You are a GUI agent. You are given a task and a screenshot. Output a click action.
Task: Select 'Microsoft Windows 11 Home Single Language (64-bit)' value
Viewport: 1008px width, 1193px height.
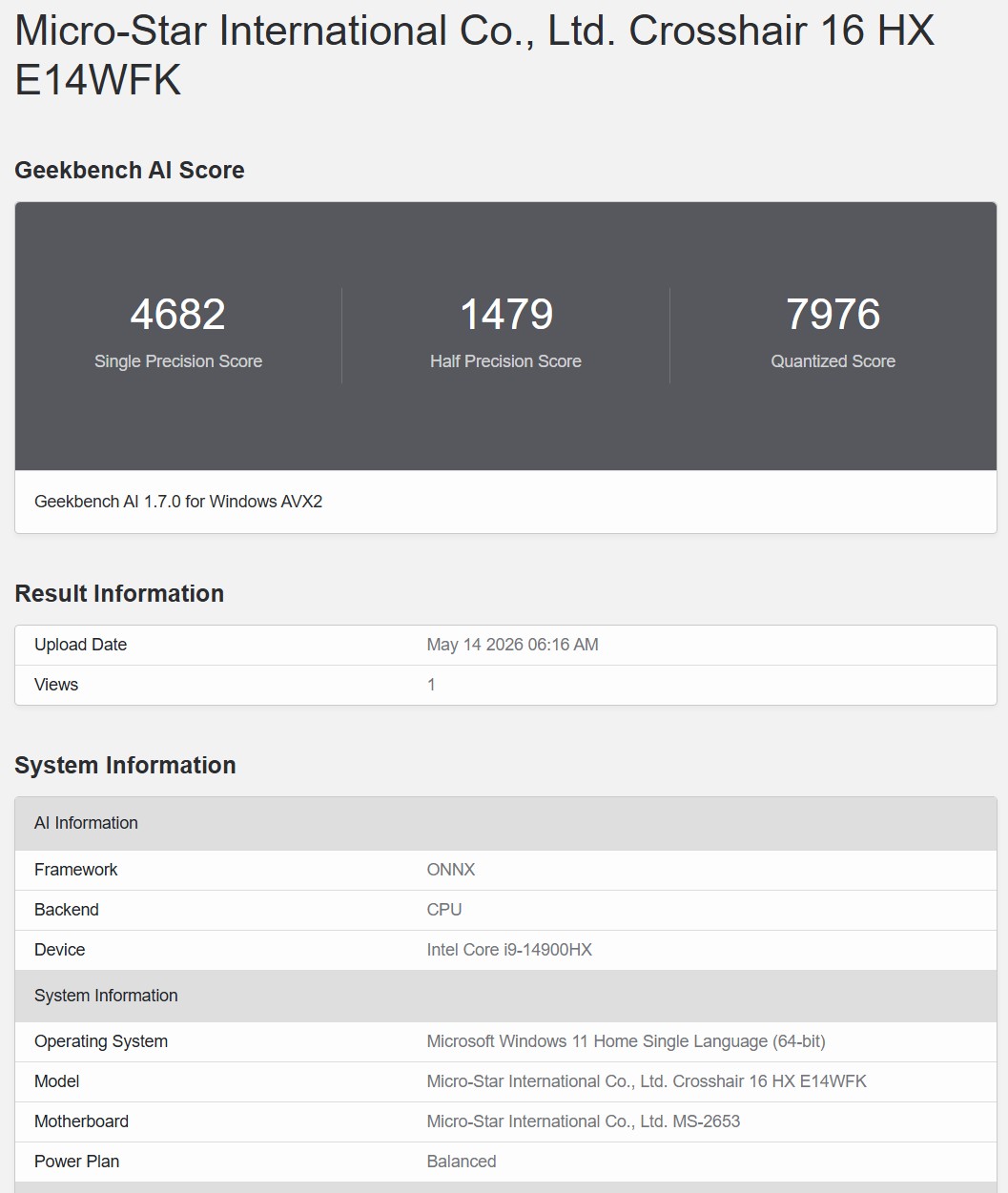pyautogui.click(x=627, y=1041)
